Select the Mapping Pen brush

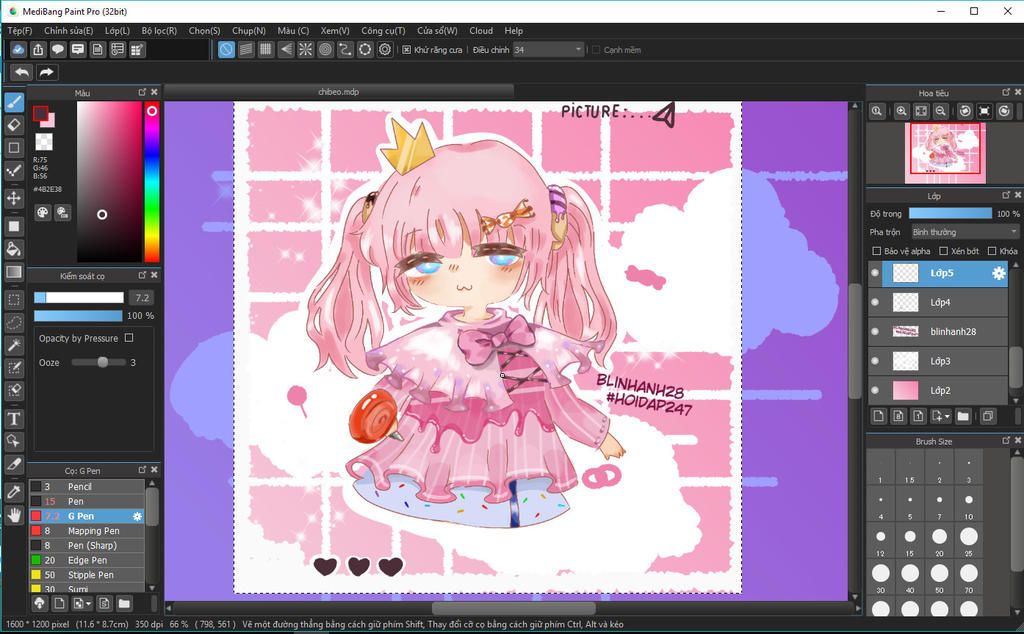[87, 531]
